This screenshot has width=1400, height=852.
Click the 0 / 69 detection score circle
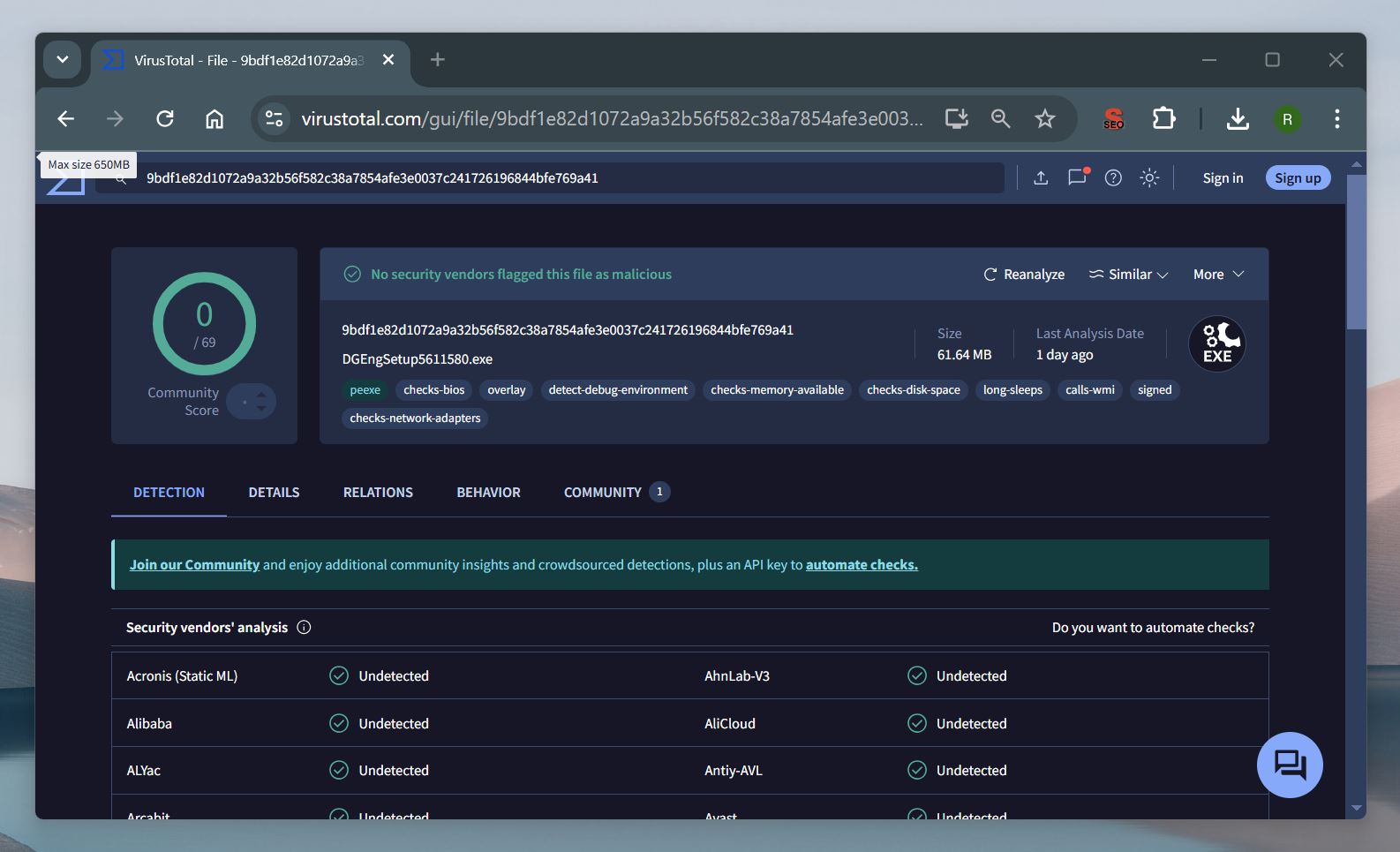204,324
